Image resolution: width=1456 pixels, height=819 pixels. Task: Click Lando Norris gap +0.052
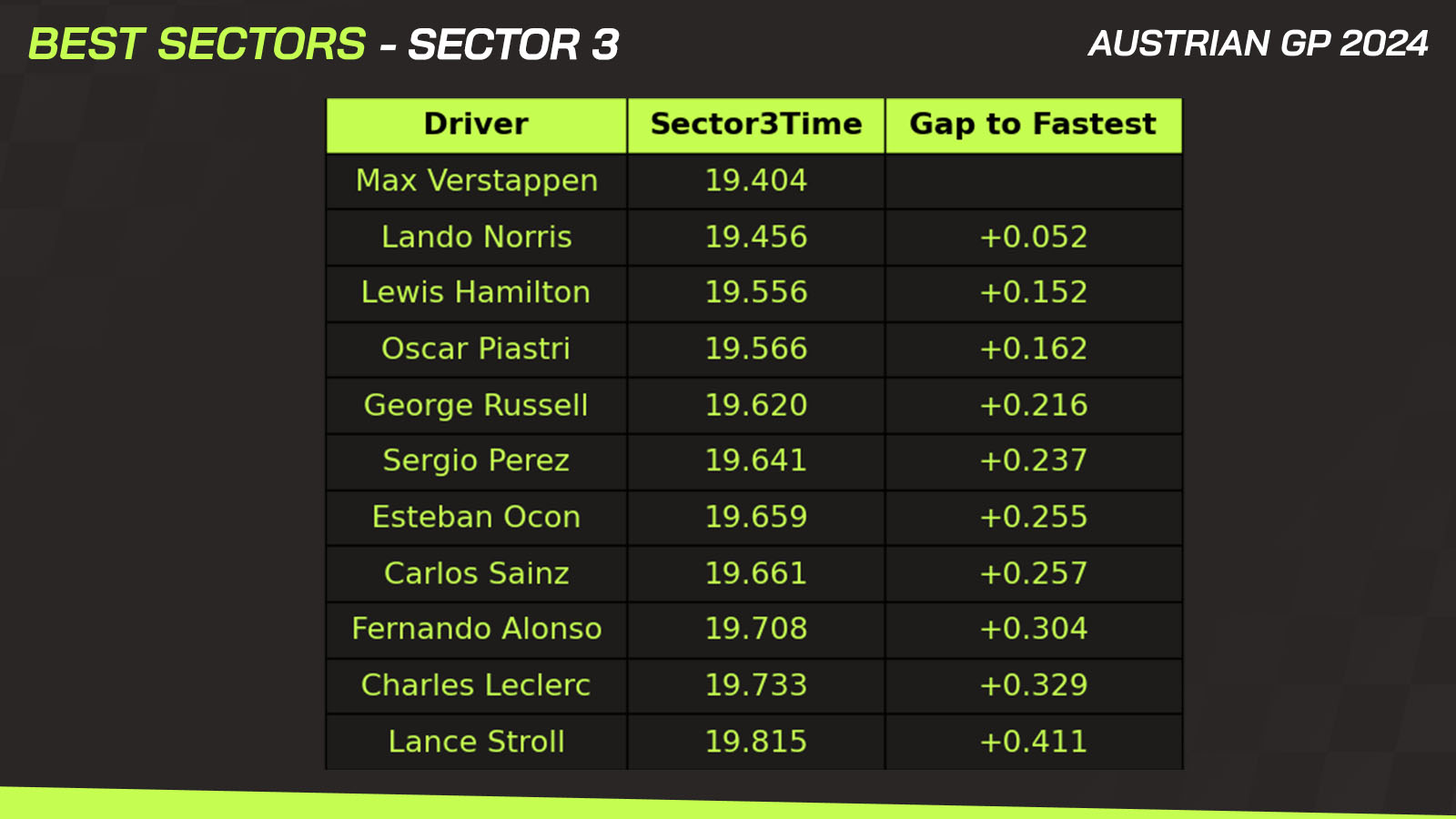[x=1034, y=238]
